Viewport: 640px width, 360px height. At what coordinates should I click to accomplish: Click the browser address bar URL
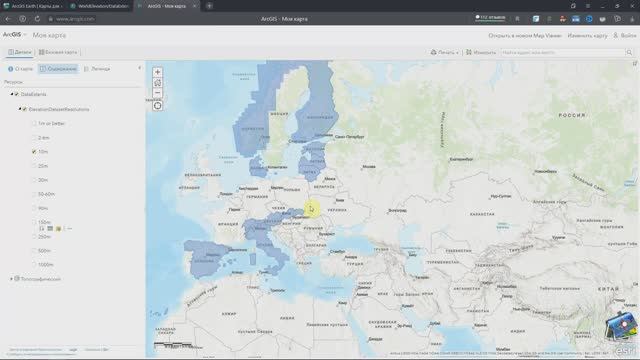(75, 19)
